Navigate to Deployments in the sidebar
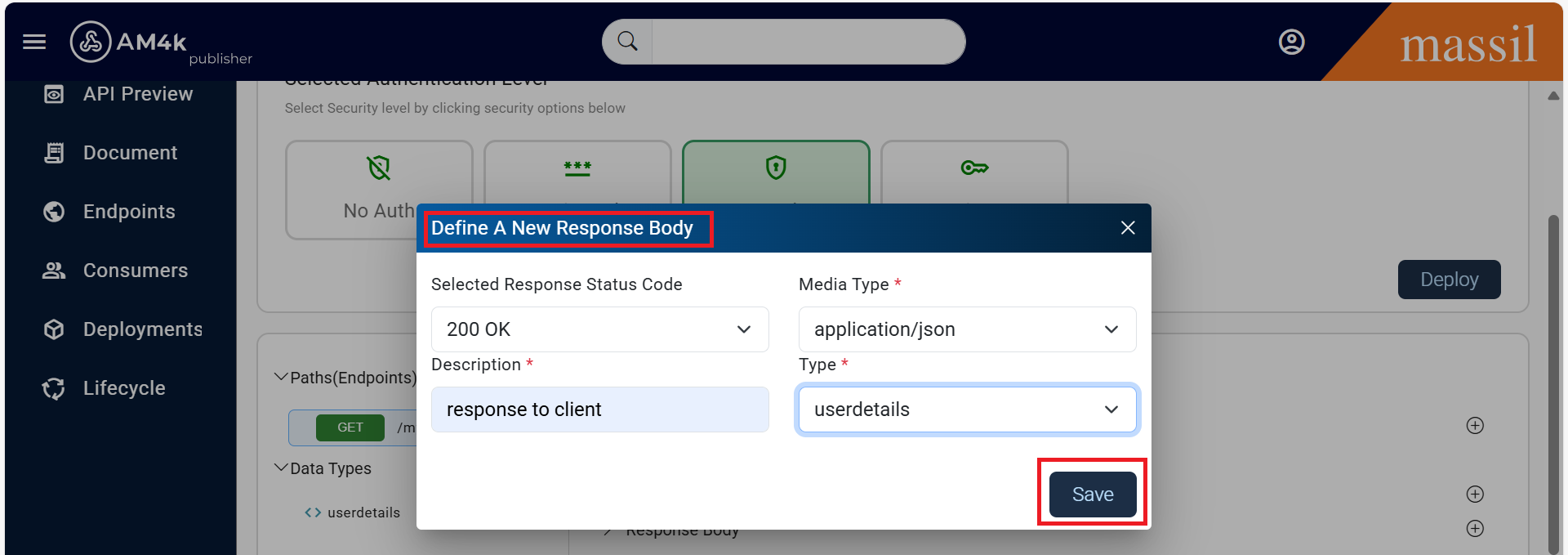Screen dimensions: 1568x555 pyautogui.click(x=142, y=329)
